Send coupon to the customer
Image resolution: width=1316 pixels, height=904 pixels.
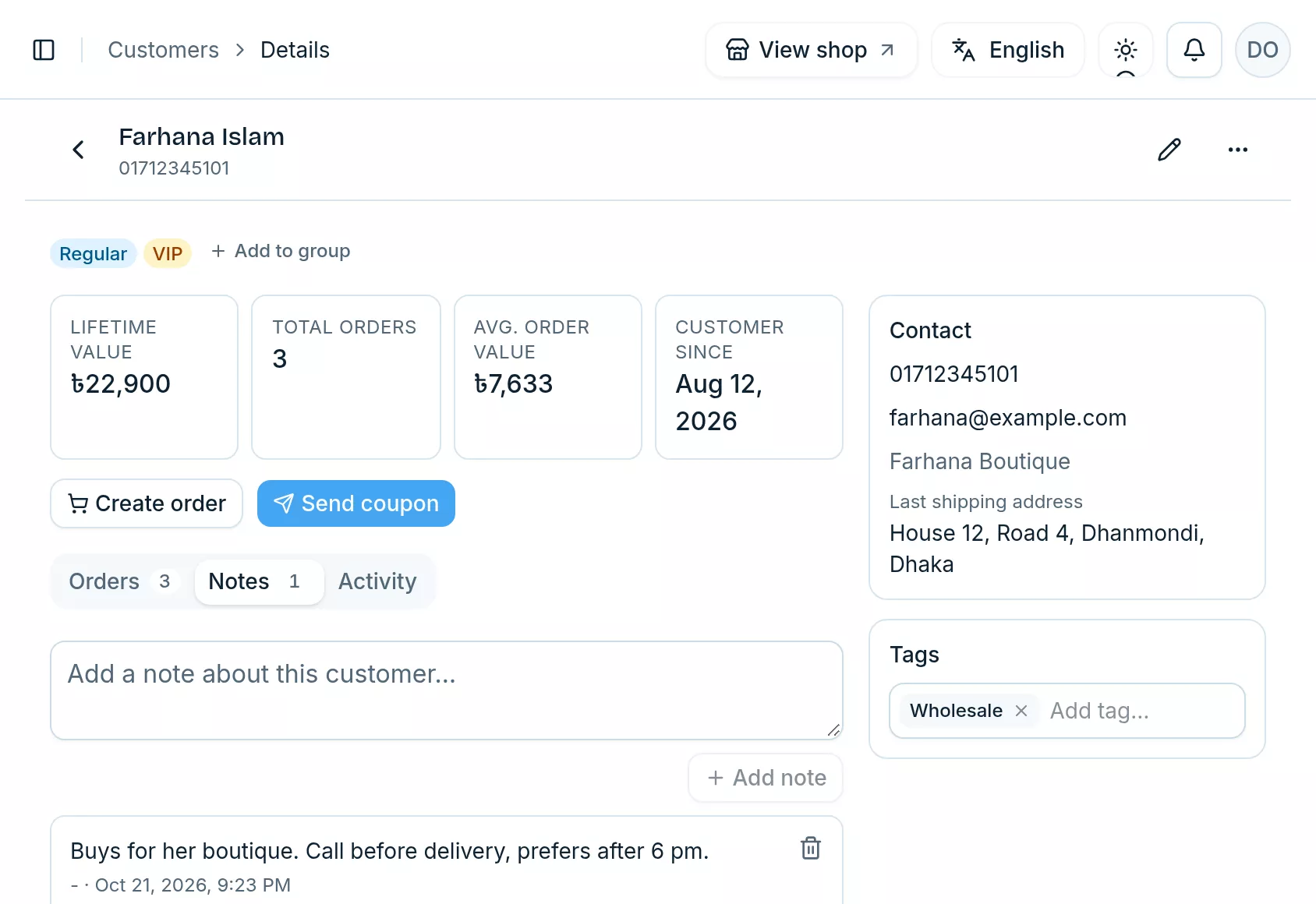click(356, 503)
